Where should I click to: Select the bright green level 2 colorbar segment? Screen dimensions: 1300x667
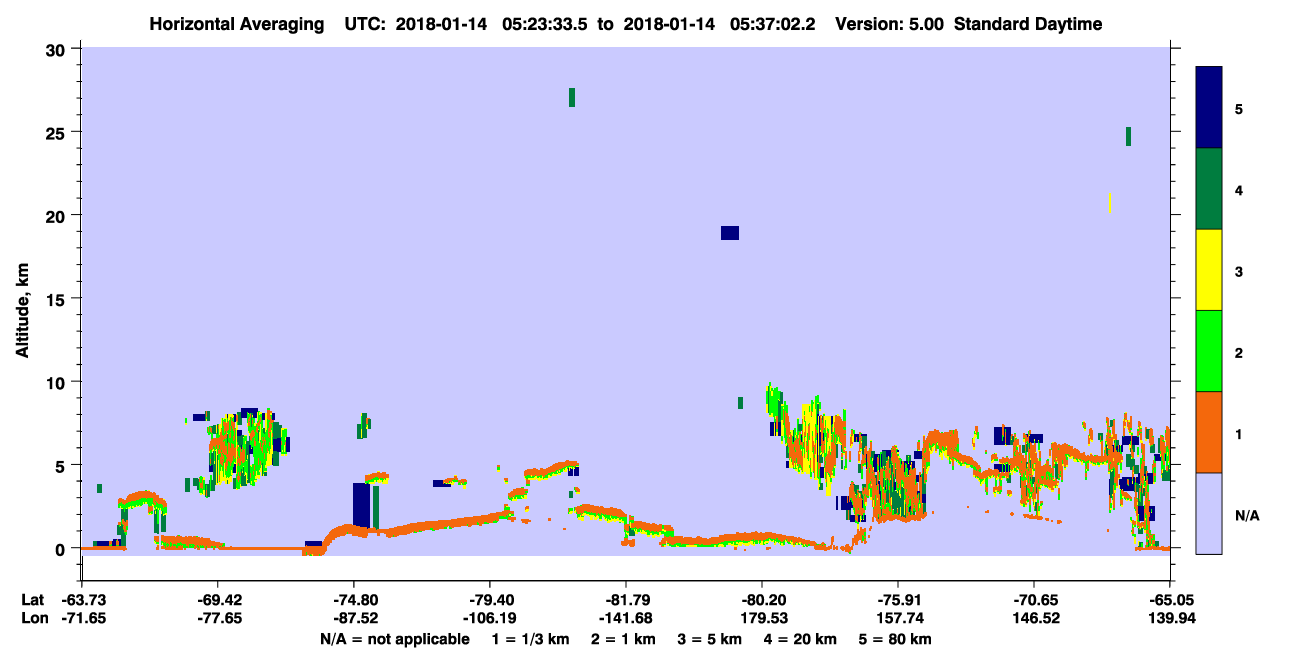pos(1209,351)
